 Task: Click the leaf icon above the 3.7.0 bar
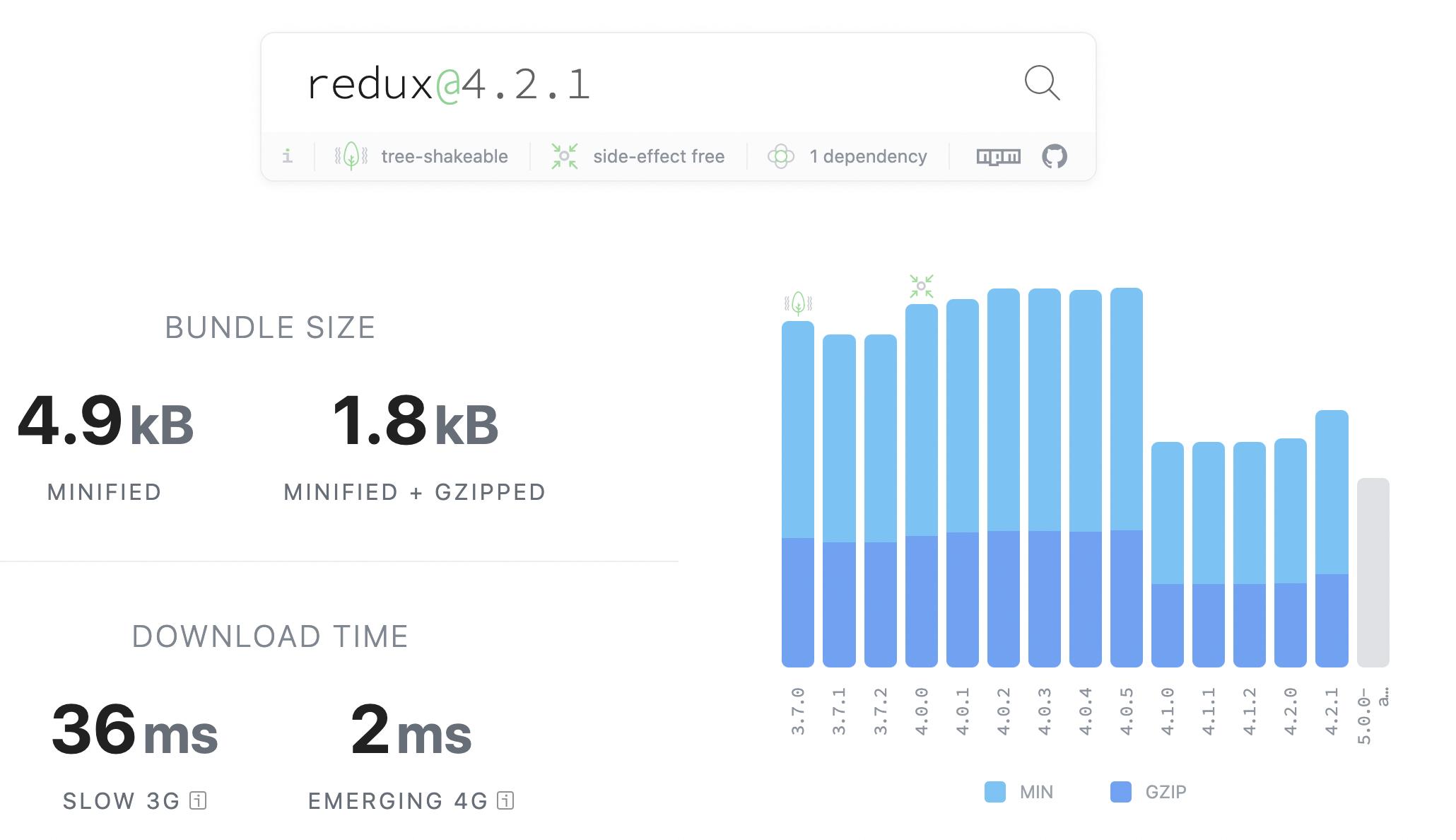click(x=798, y=303)
